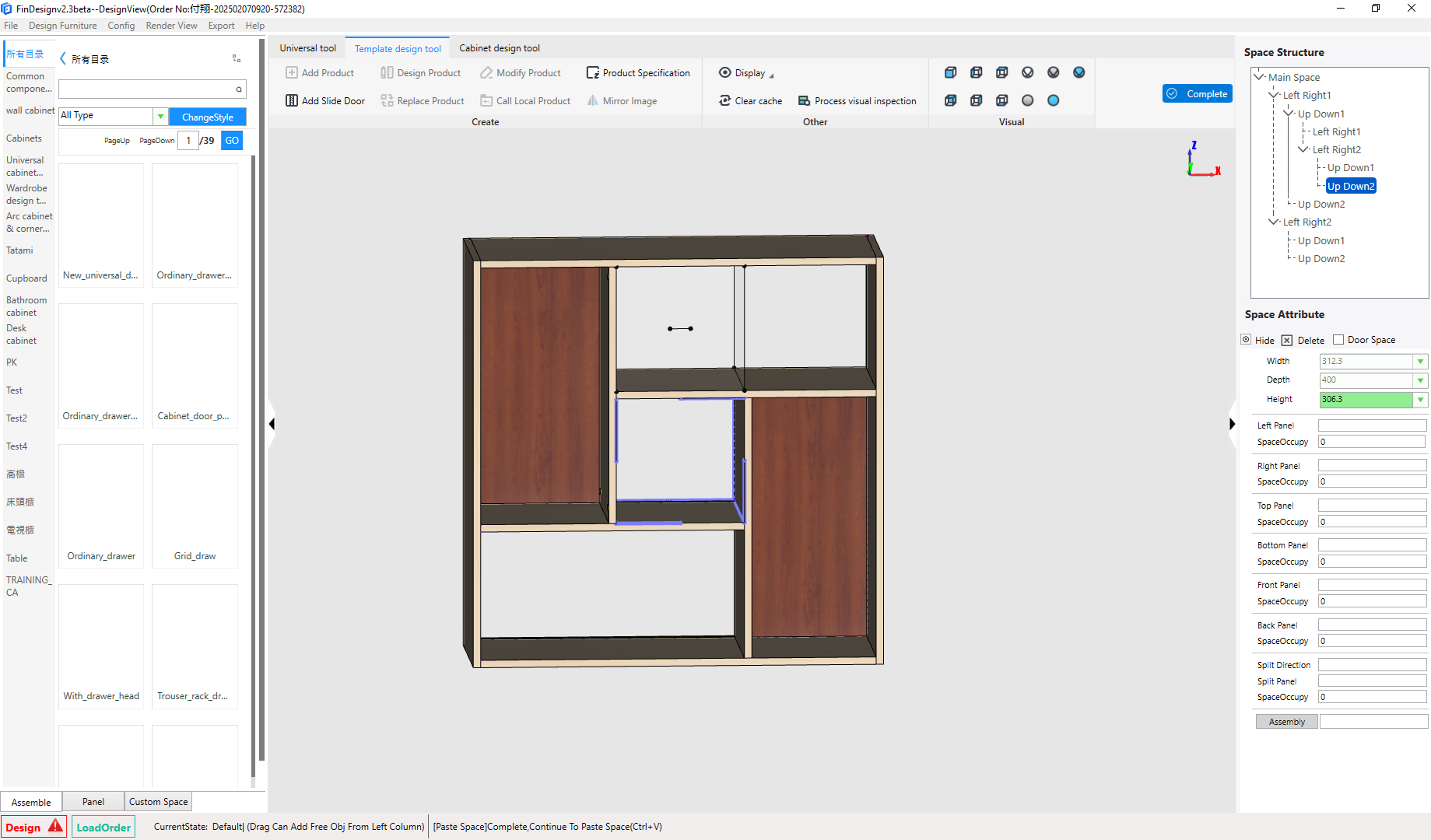Open the Custom Space tab
1431x840 pixels.
click(158, 801)
